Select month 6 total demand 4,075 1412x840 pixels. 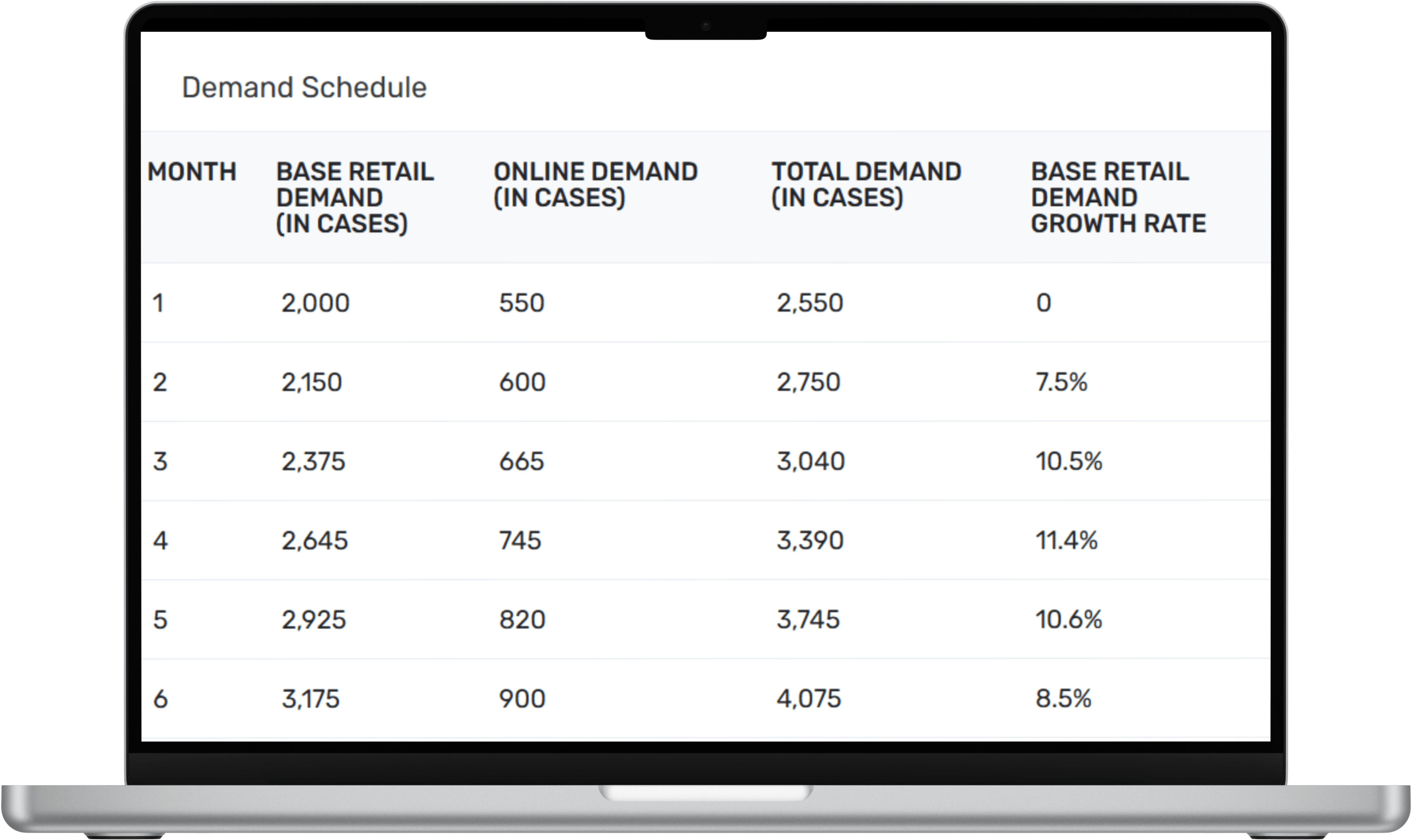pyautogui.click(x=809, y=699)
